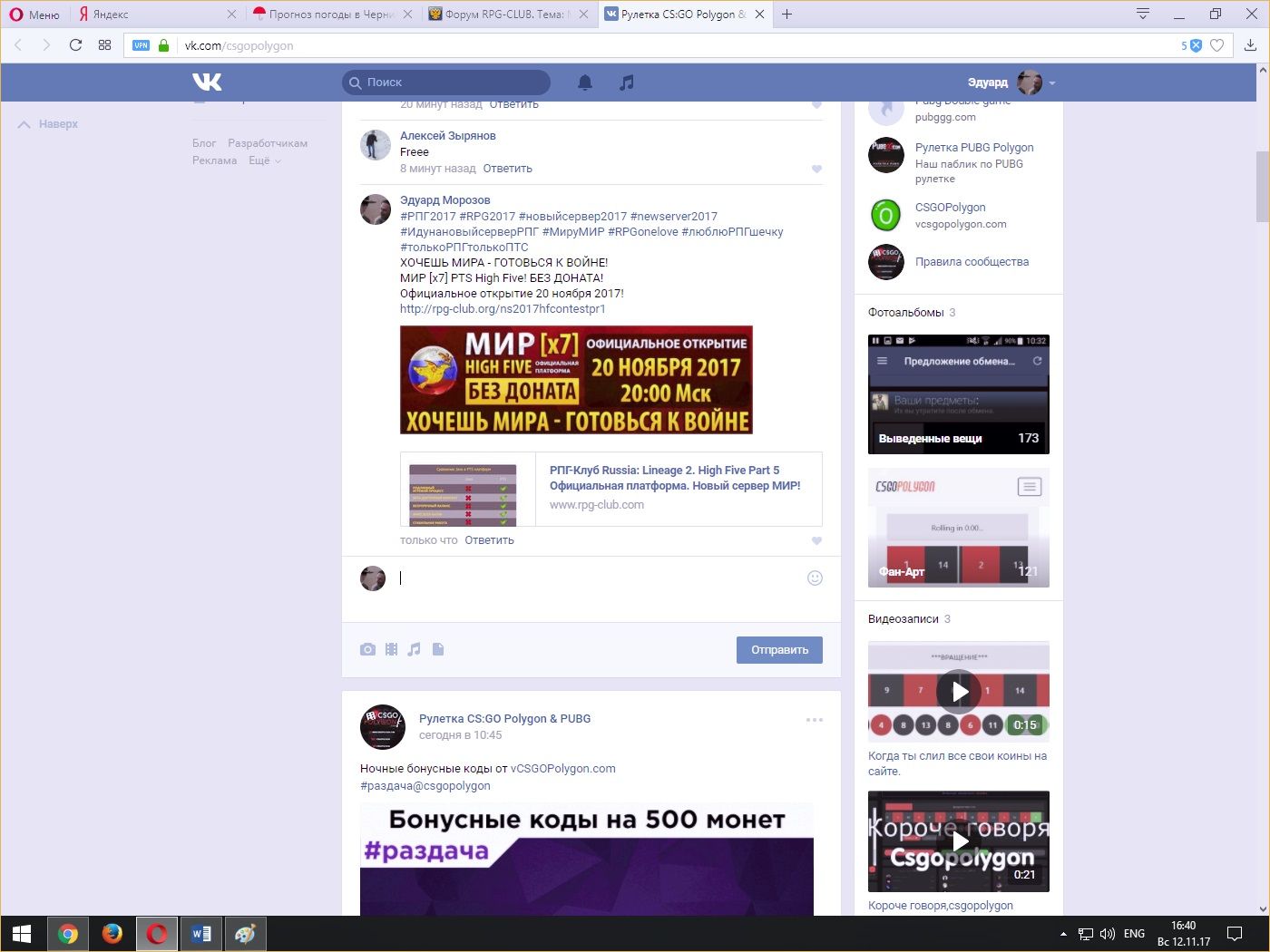Open the Блог link
This screenshot has width=1270, height=952.
tap(204, 143)
